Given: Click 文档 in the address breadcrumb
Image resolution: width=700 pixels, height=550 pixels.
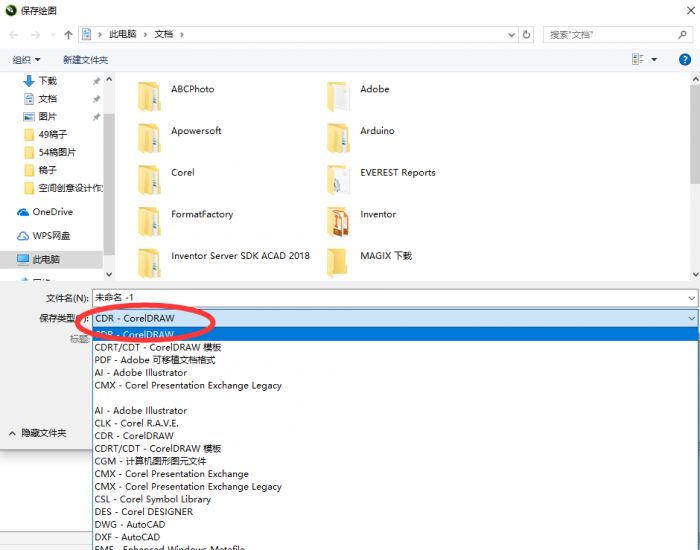Looking at the screenshot, I should [x=164, y=34].
